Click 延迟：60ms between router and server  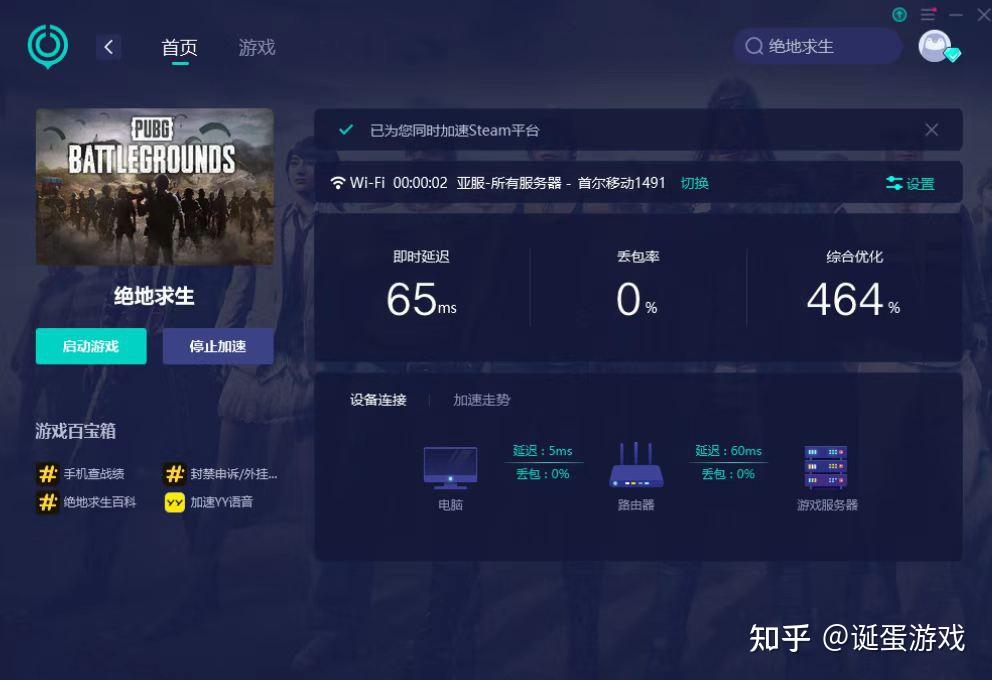pos(728,450)
